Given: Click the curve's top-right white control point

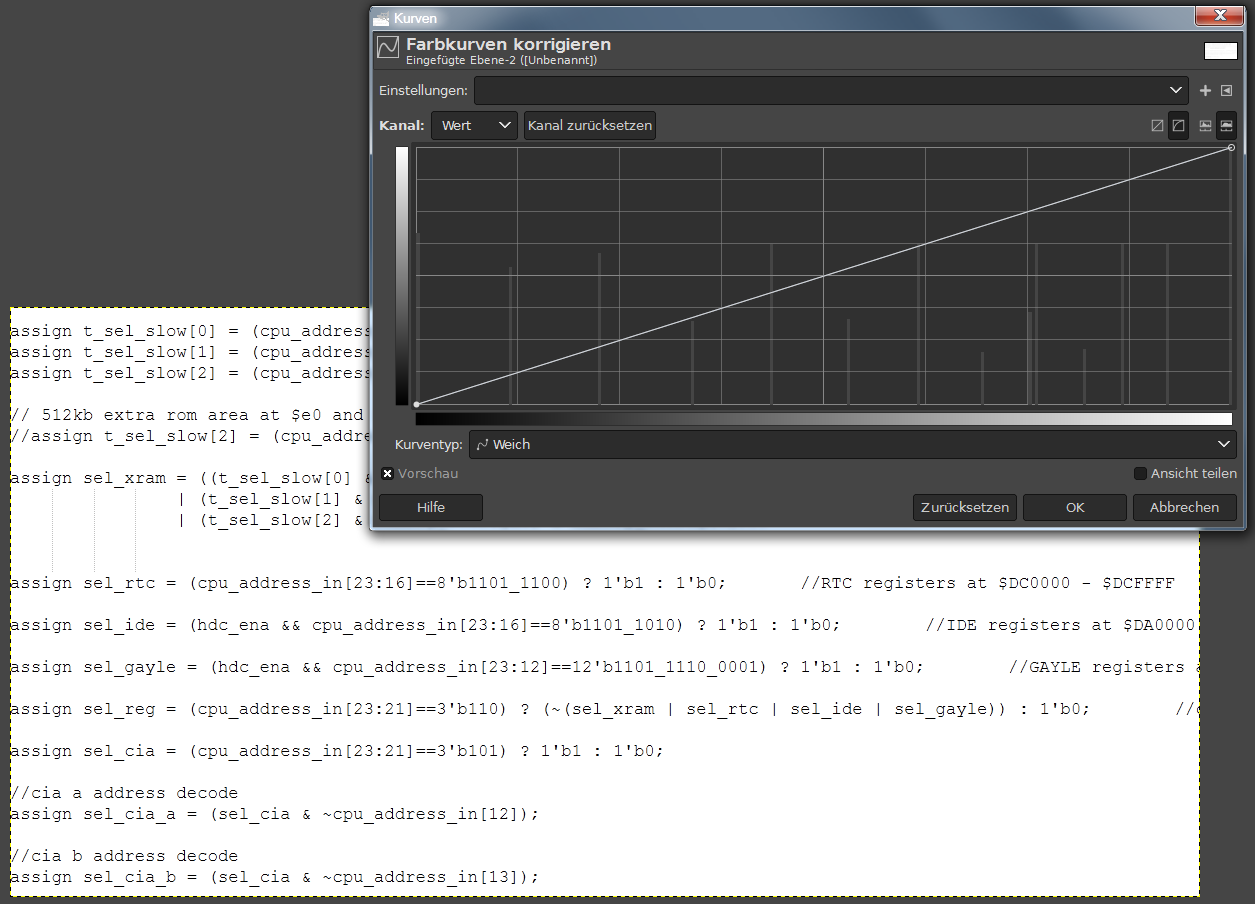Looking at the screenshot, I should pos(1231,148).
